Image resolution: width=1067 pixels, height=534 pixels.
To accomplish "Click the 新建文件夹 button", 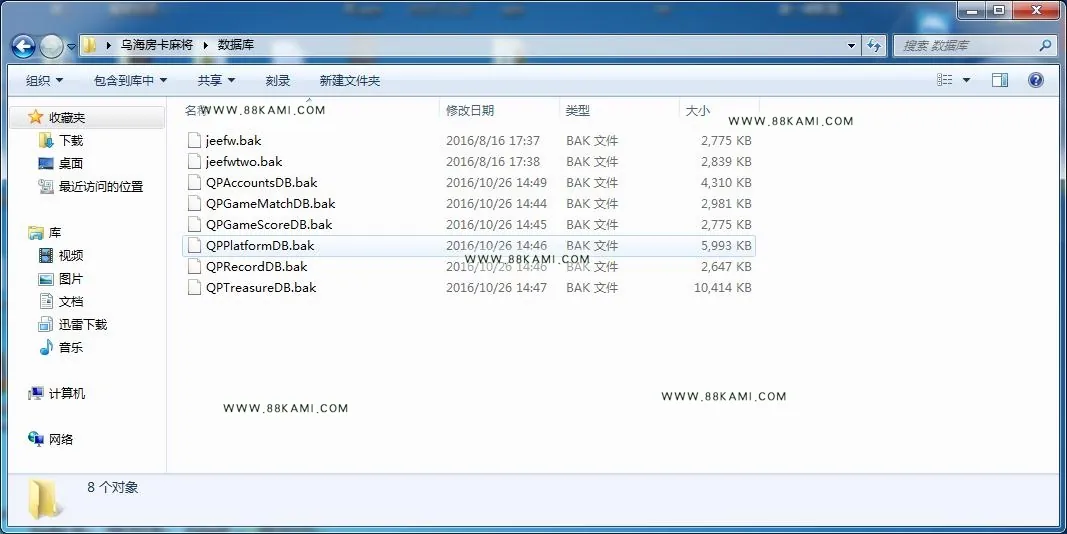I will click(350, 80).
